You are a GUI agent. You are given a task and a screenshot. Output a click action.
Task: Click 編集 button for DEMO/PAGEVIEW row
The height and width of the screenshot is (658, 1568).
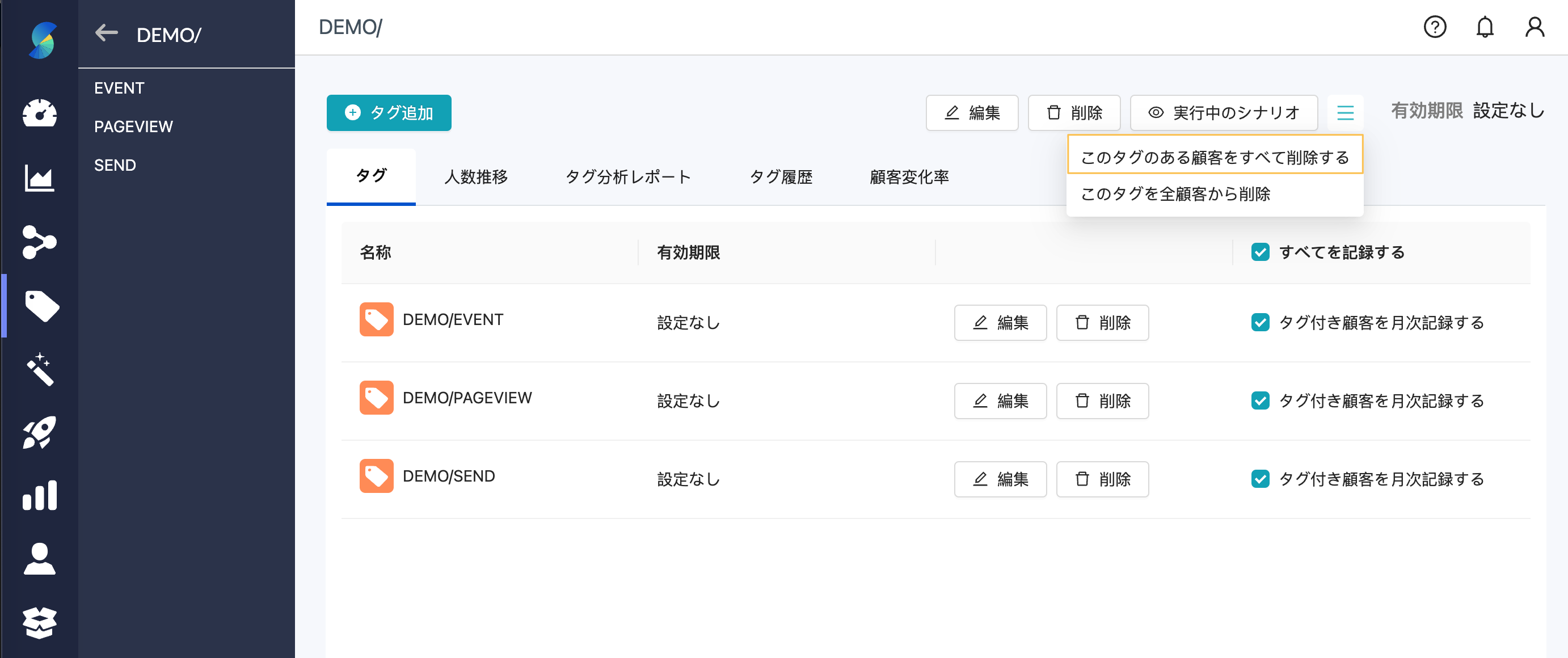1000,400
